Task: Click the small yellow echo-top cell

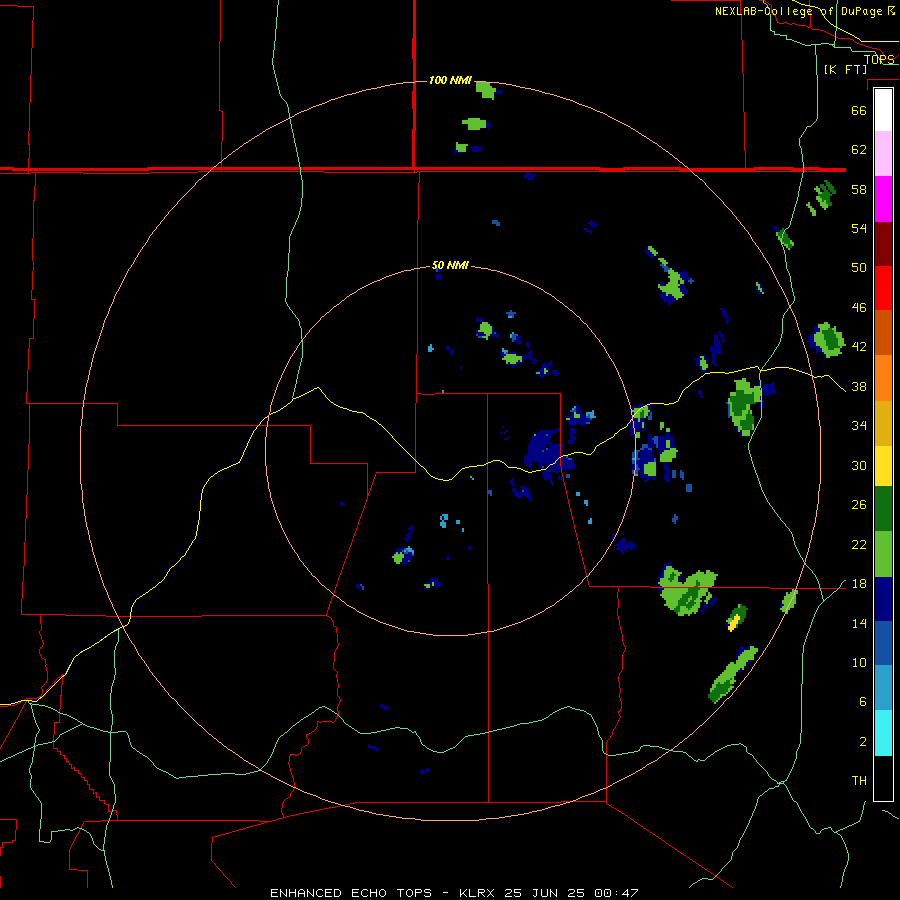Action: tap(733, 623)
